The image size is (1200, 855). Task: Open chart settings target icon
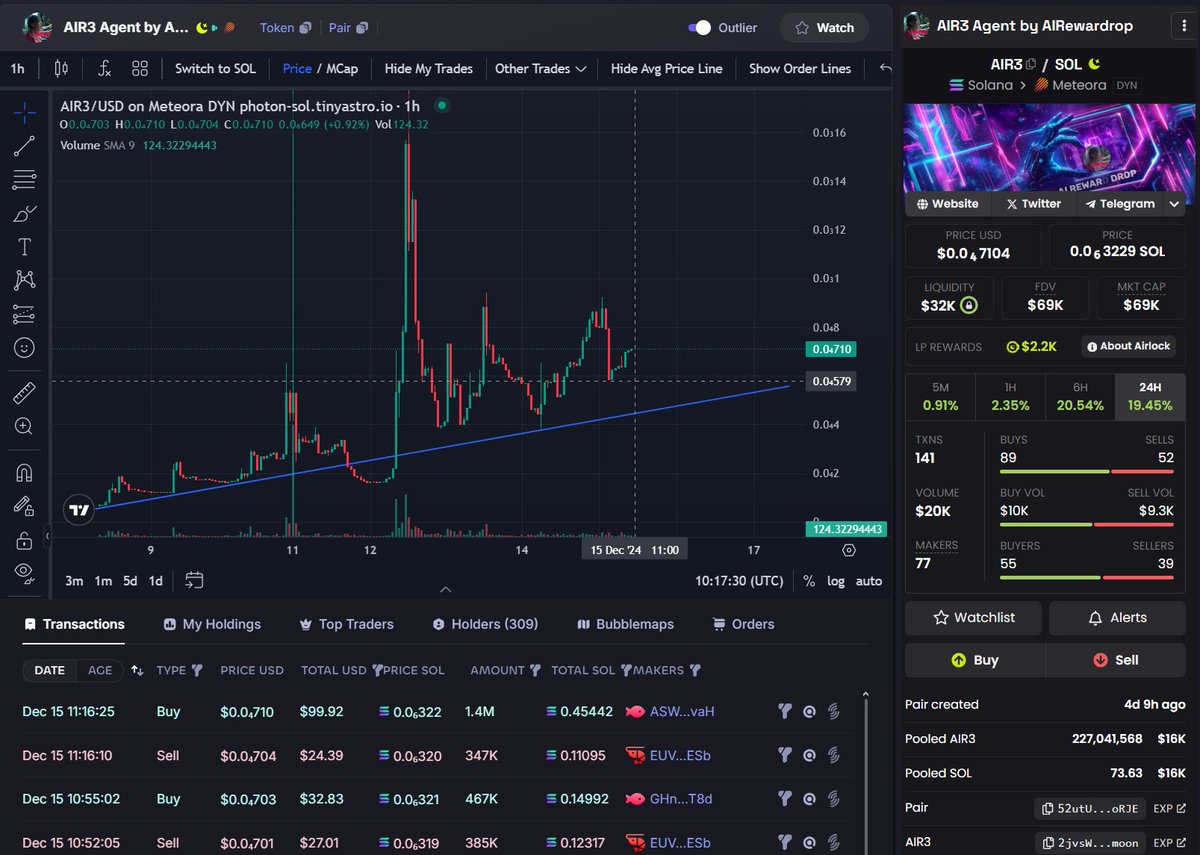pyautogui.click(x=849, y=550)
